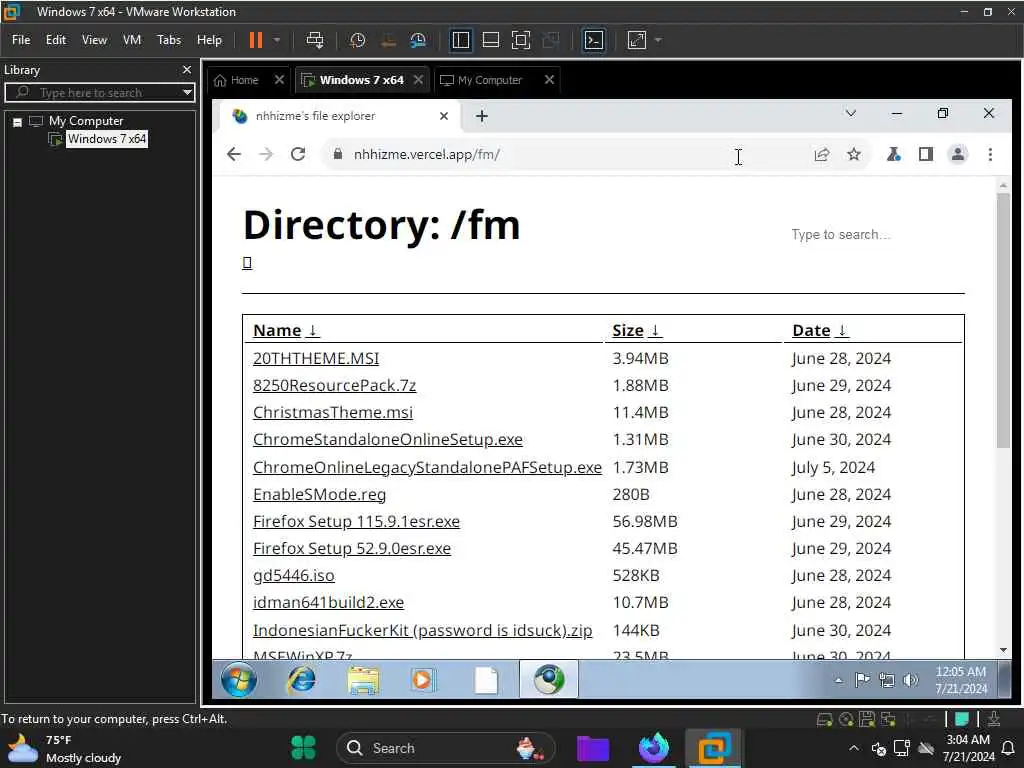Bookmark this page with the star icon
The image size is (1024, 768).
click(x=854, y=155)
